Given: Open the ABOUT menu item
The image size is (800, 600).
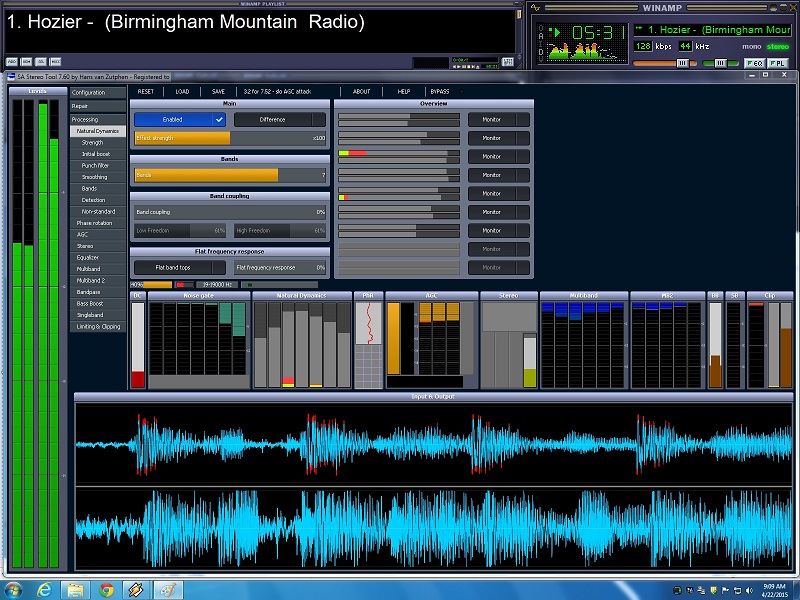Looking at the screenshot, I should click(x=361, y=92).
